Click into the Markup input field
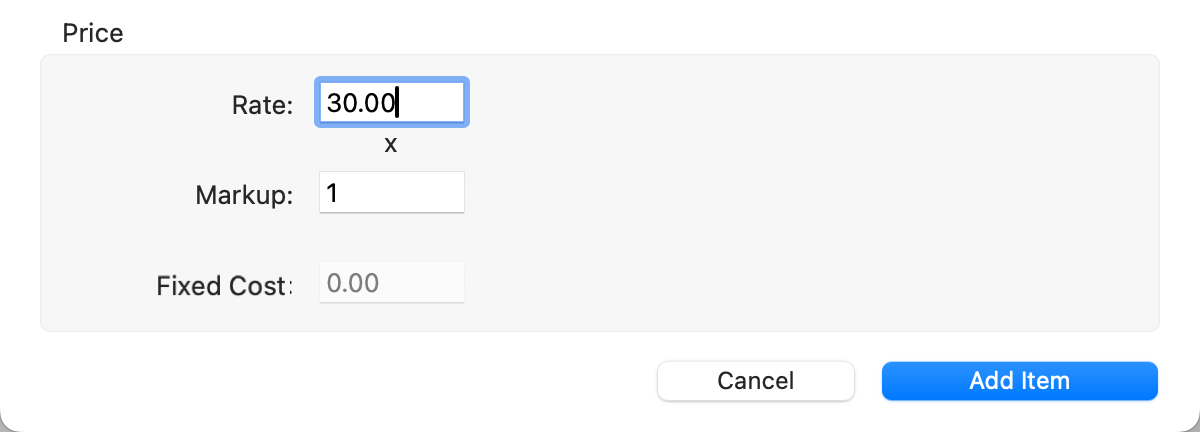 point(391,193)
